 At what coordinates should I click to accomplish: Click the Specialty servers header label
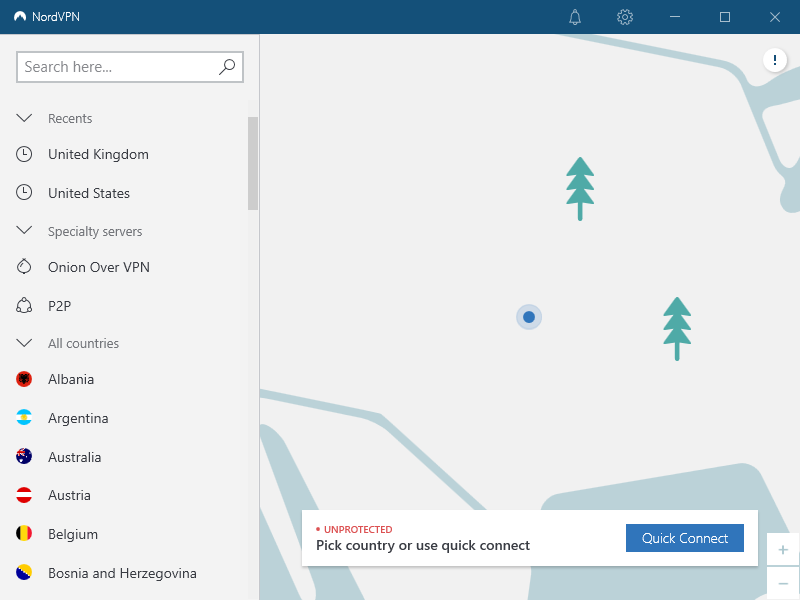[95, 231]
